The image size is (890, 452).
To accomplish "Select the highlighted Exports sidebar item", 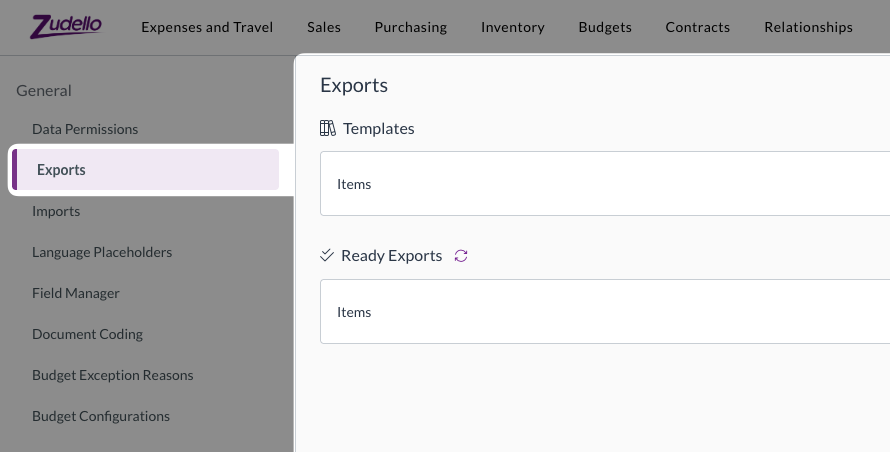I will pyautogui.click(x=62, y=170).
